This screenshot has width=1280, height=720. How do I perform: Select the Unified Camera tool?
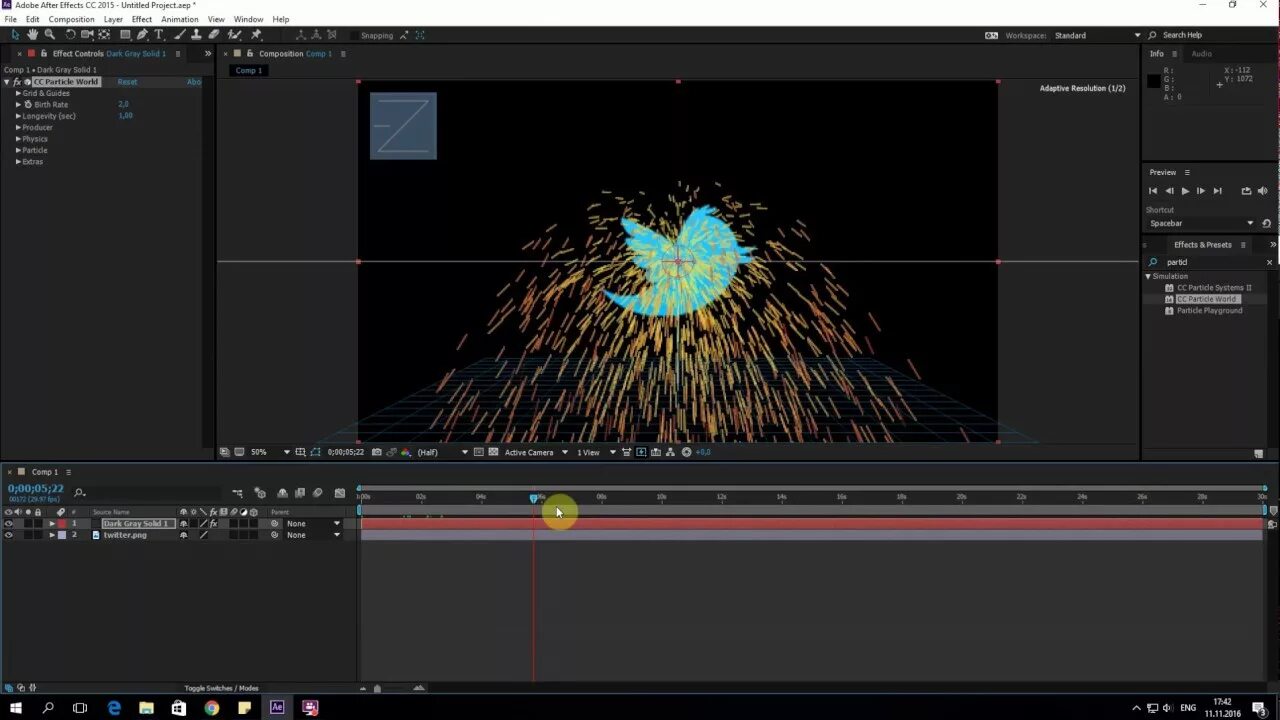tap(87, 35)
